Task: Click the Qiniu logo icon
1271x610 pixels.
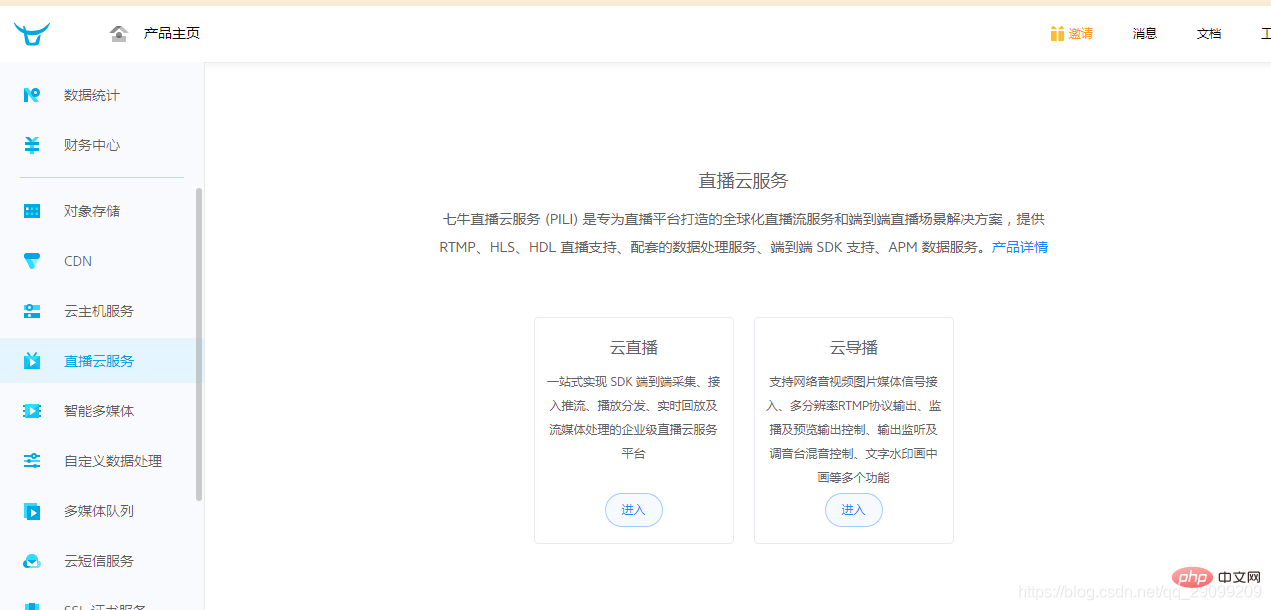Action: [33, 33]
